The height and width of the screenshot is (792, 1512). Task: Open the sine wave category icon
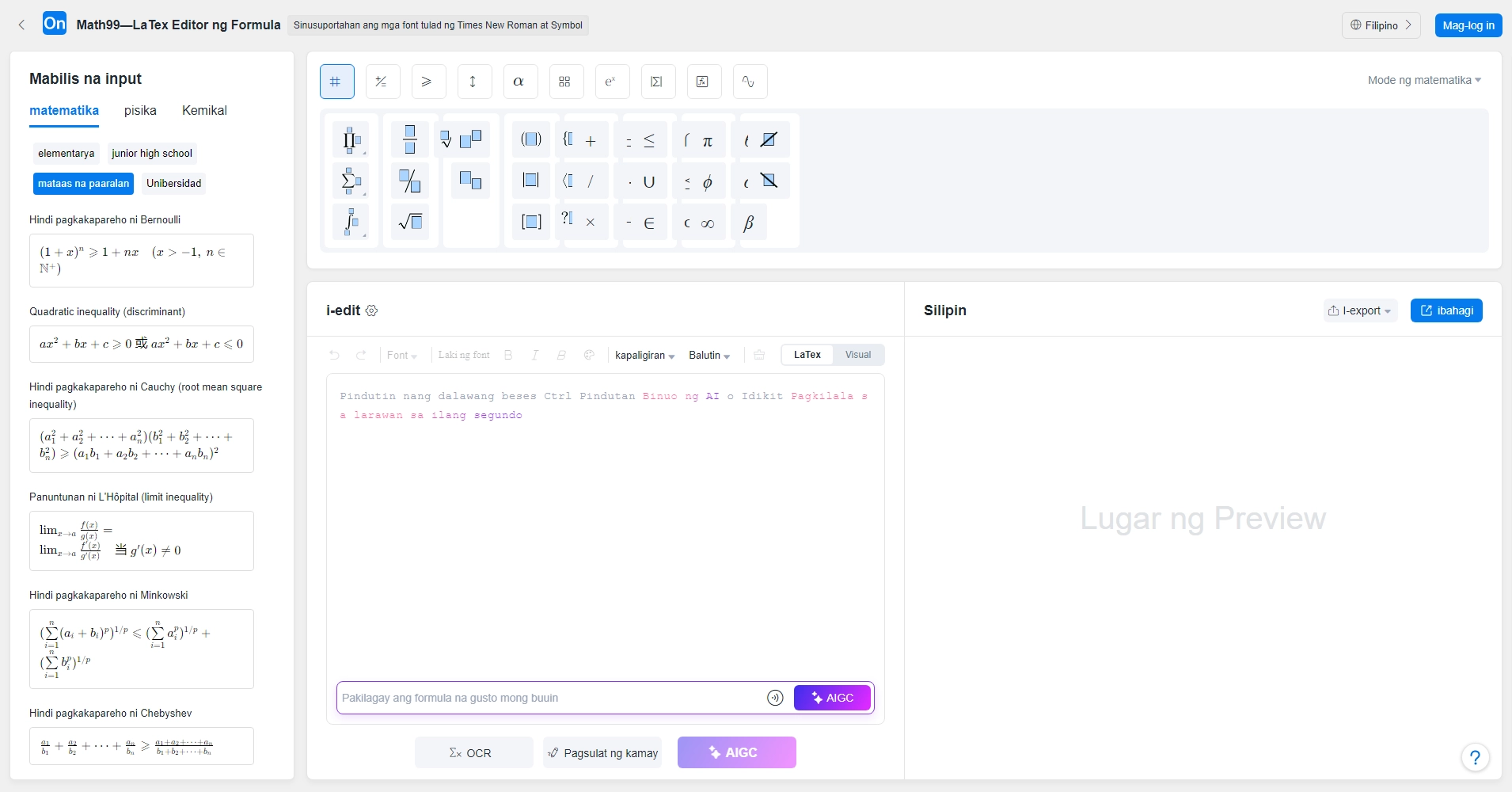tap(750, 82)
